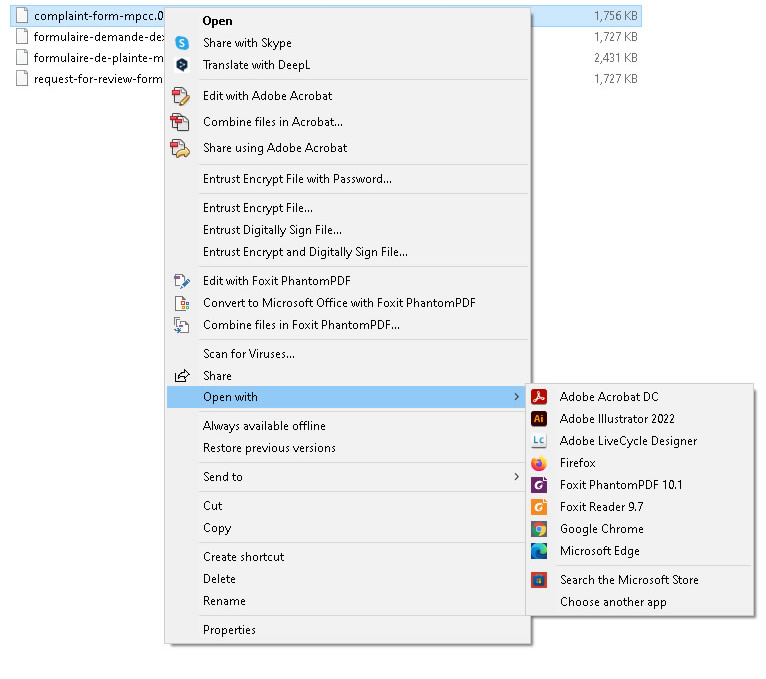Viewport: 766px width, 679px height.
Task: Click the Microsoft Edge icon
Action: pyautogui.click(x=539, y=551)
